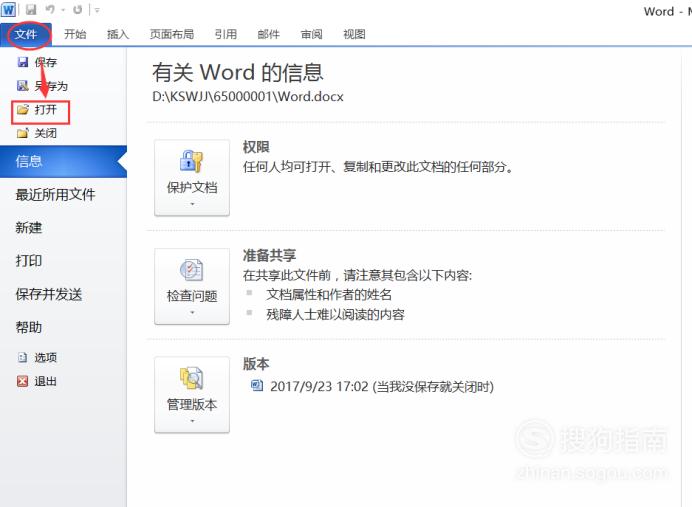Switch to the 视图 ribbon tab
Screen dimensions: 692x507
pyautogui.click(x=354, y=34)
